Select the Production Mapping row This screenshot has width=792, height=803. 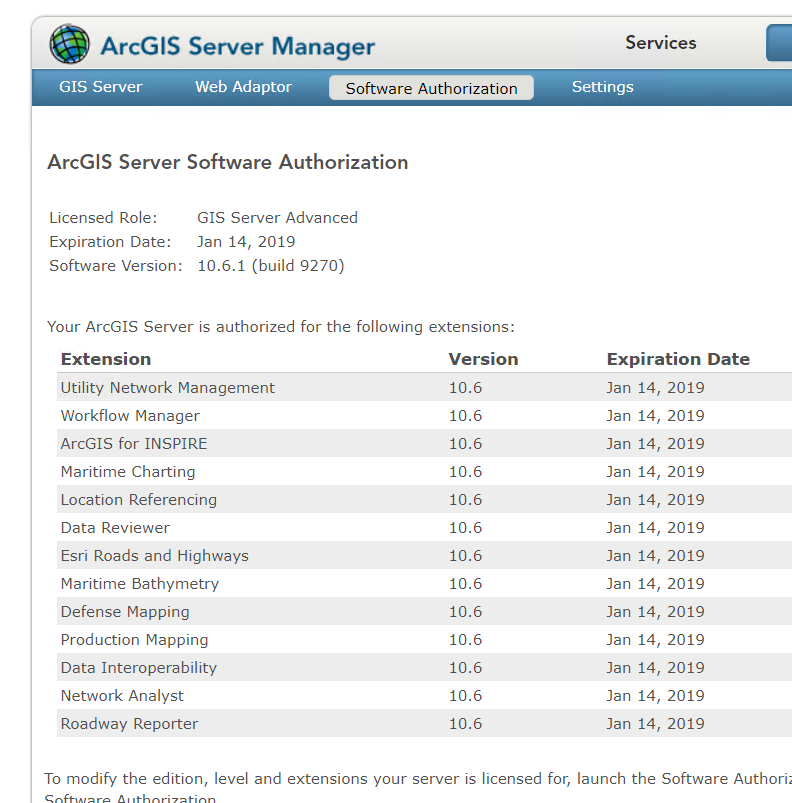(x=424, y=640)
